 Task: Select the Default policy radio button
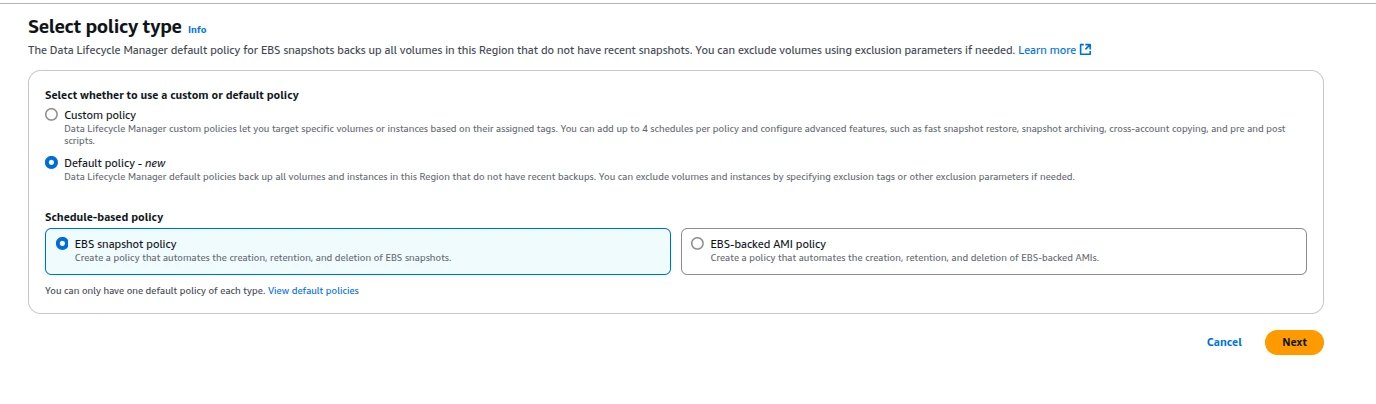pyautogui.click(x=51, y=163)
